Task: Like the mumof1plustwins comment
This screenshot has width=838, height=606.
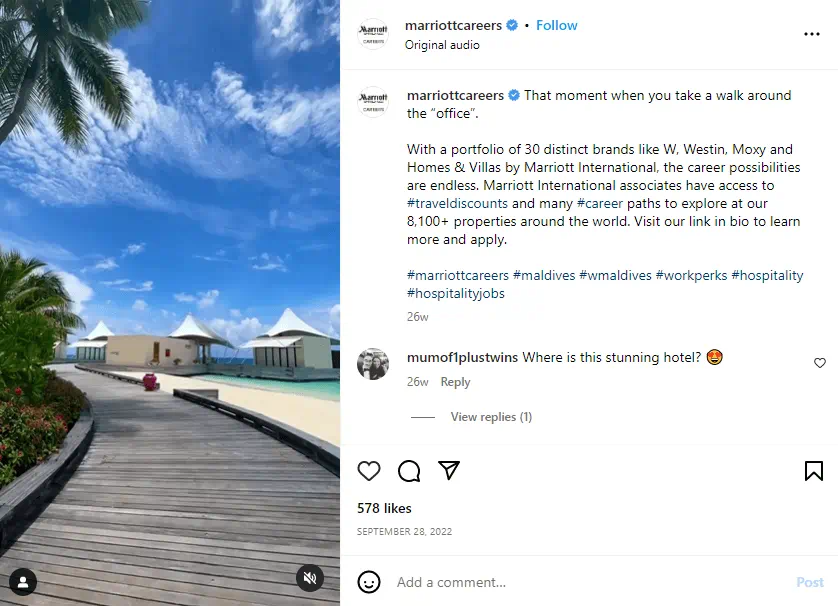Action: pyautogui.click(x=819, y=363)
